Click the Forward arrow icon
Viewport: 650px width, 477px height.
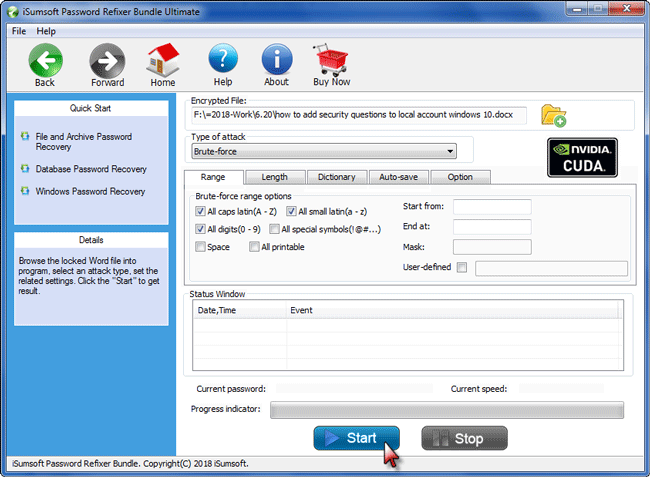[107, 61]
